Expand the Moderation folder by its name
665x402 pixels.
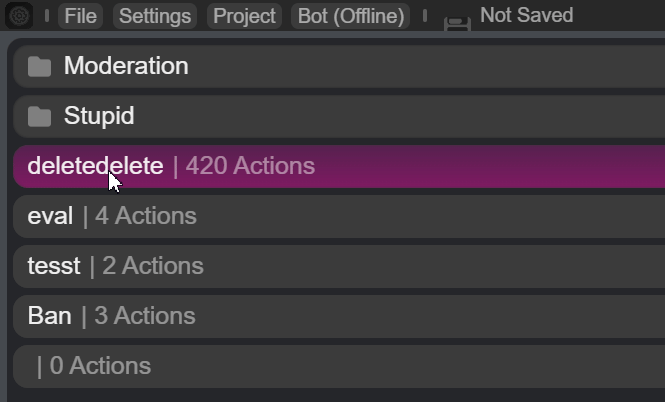tap(126, 66)
